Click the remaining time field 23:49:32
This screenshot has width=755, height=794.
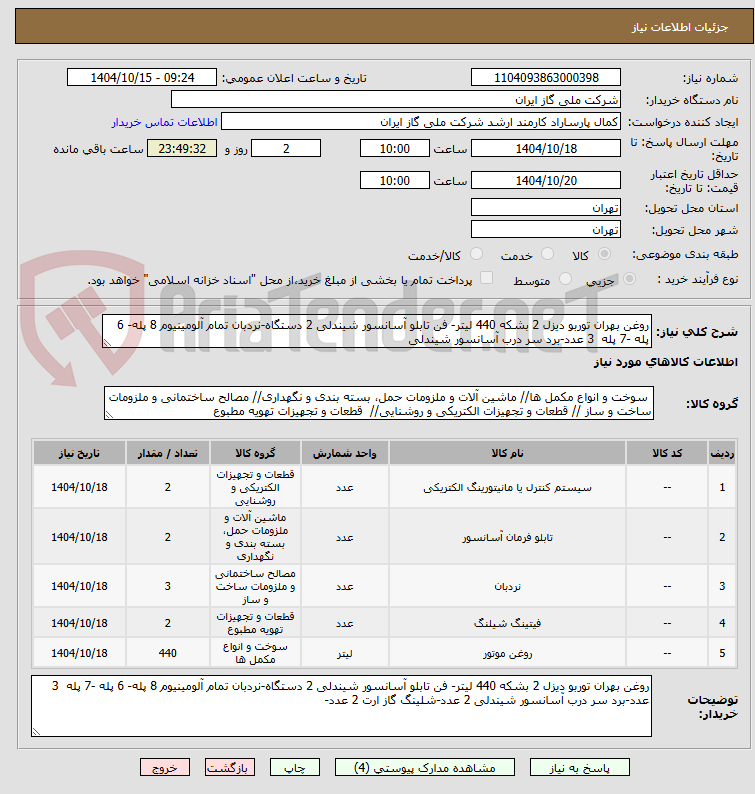tap(182, 148)
